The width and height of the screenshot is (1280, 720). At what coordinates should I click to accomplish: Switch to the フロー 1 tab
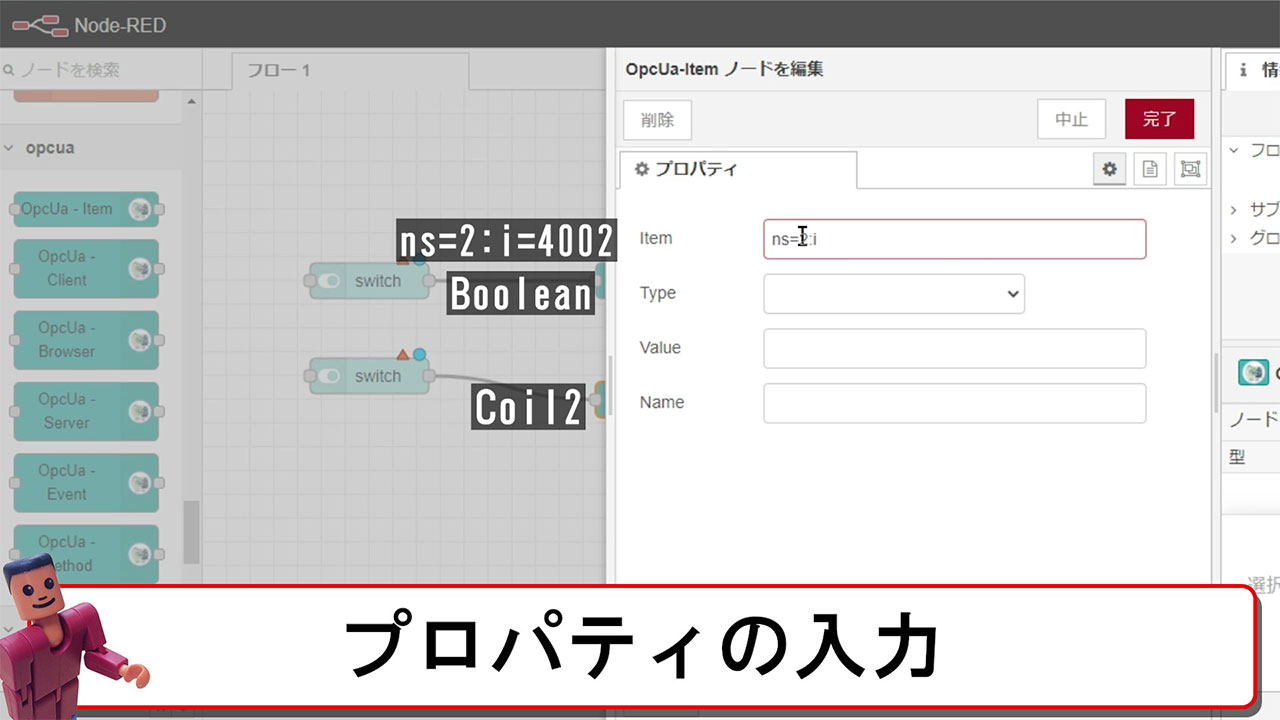point(280,71)
